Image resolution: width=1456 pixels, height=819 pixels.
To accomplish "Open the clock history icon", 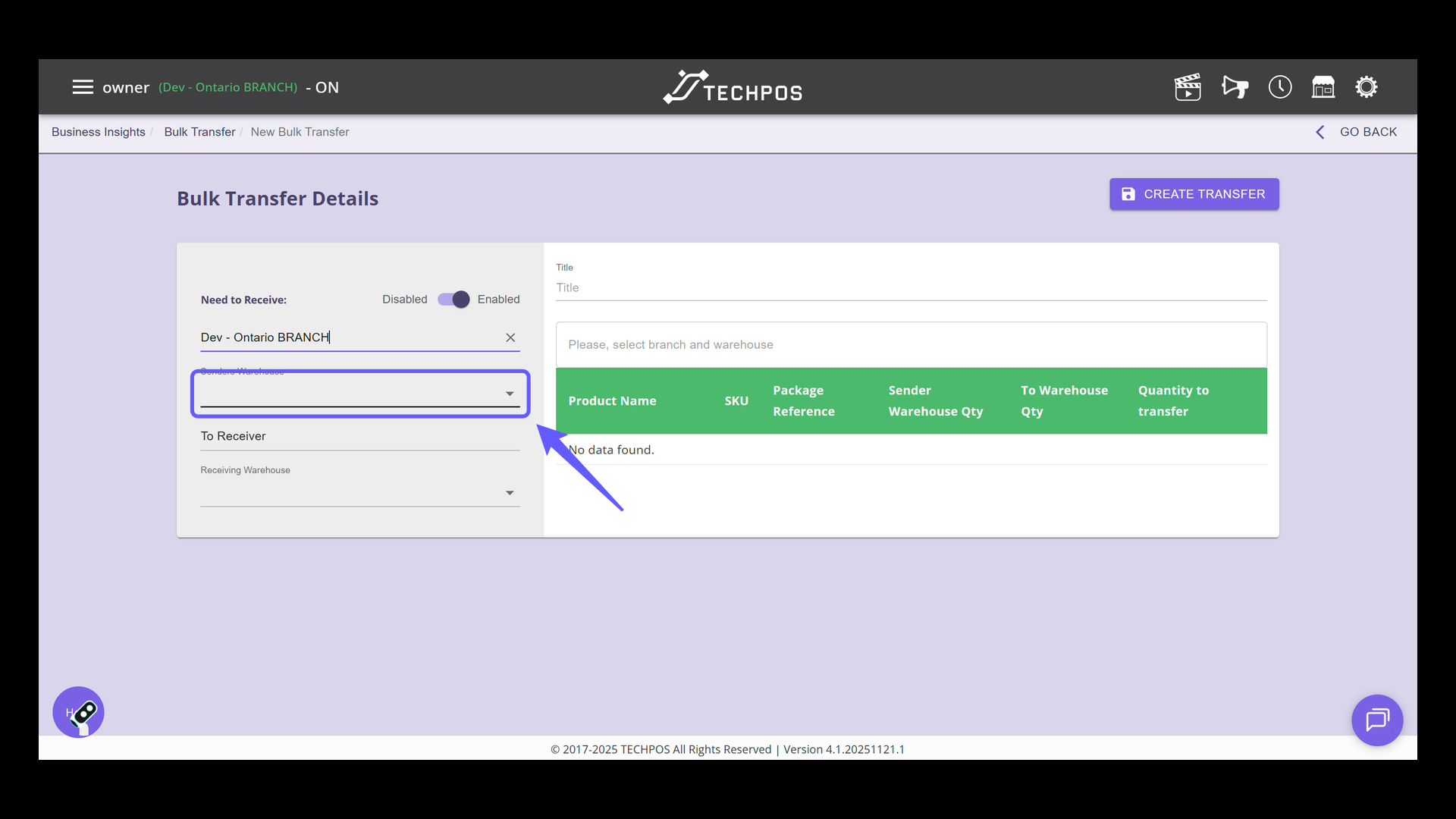I will pos(1280,87).
